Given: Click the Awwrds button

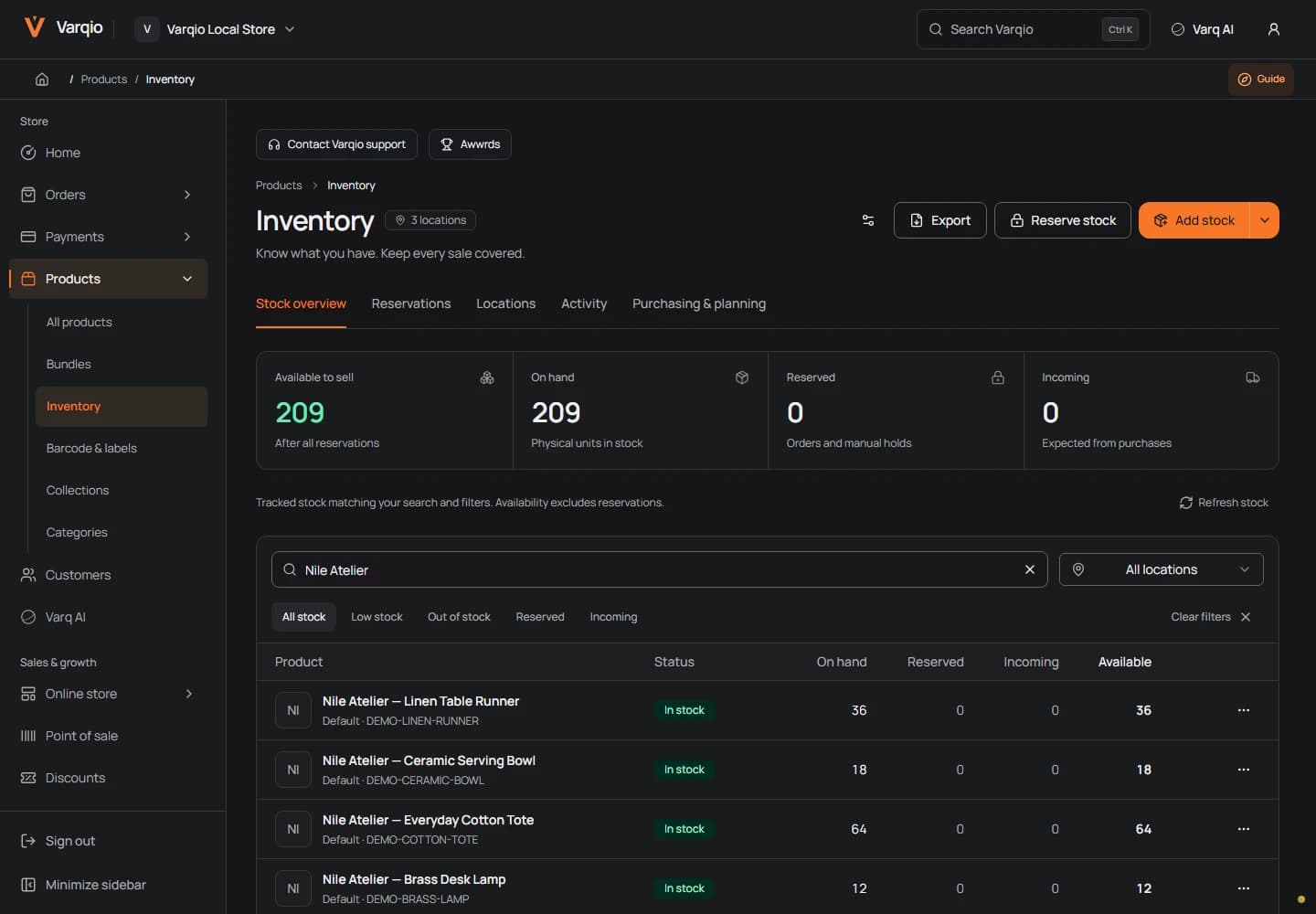Looking at the screenshot, I should 470,144.
